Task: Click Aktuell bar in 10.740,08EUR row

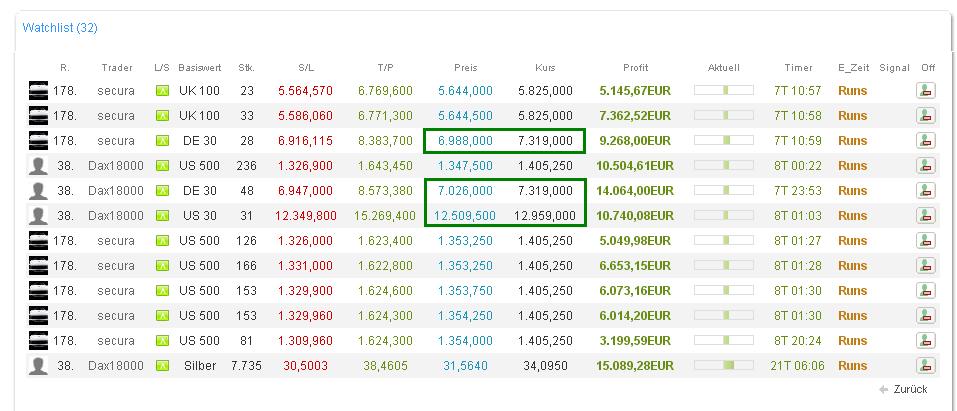Action: pos(721,216)
